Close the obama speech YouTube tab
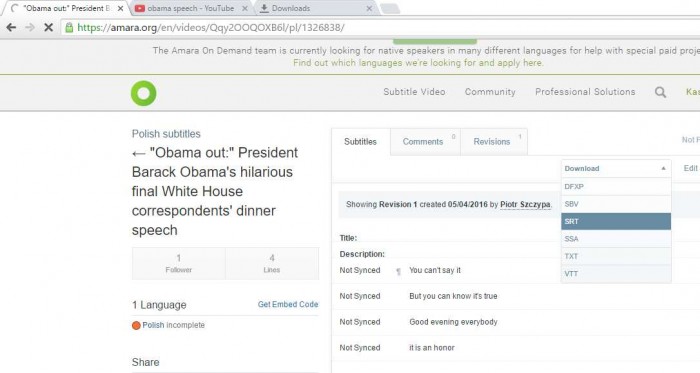Screen dimensions: 700x373 [x=245, y=8]
